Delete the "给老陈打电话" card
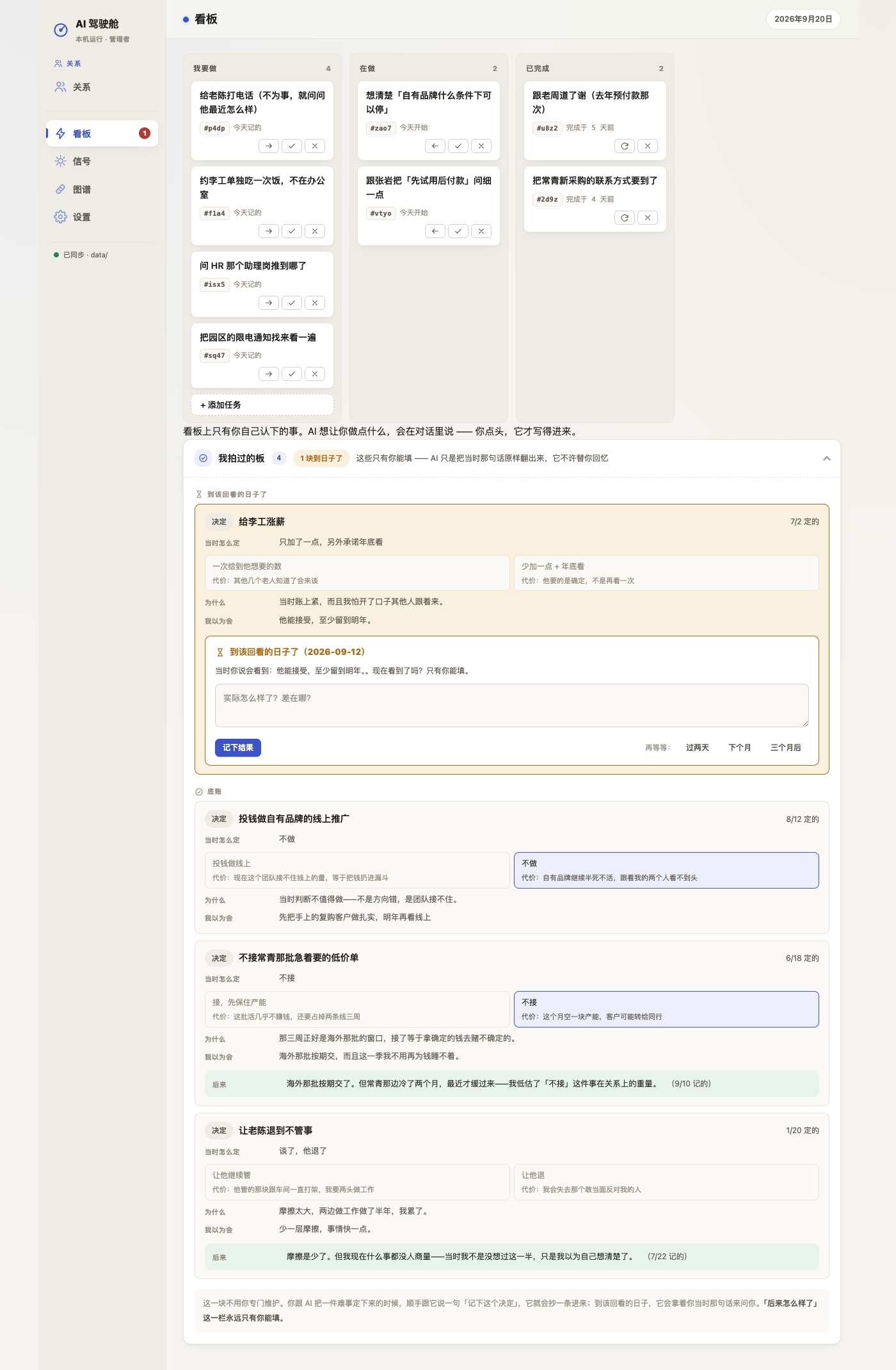 pos(315,146)
